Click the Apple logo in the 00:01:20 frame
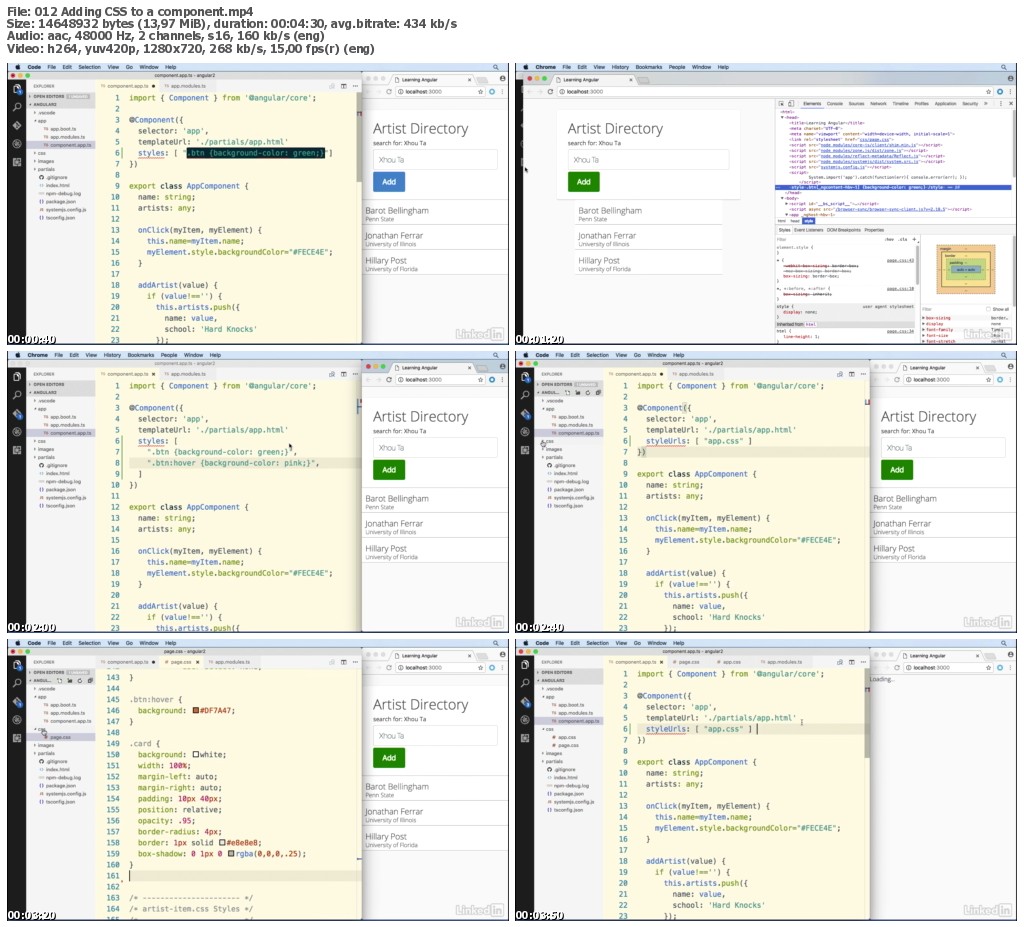Viewport: 1024px width, 927px height. tap(526, 67)
